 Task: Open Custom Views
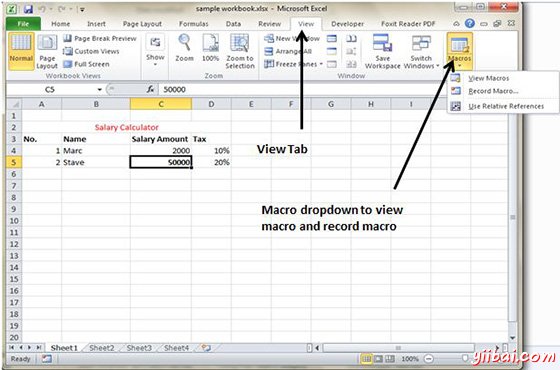pyautogui.click(x=91, y=51)
